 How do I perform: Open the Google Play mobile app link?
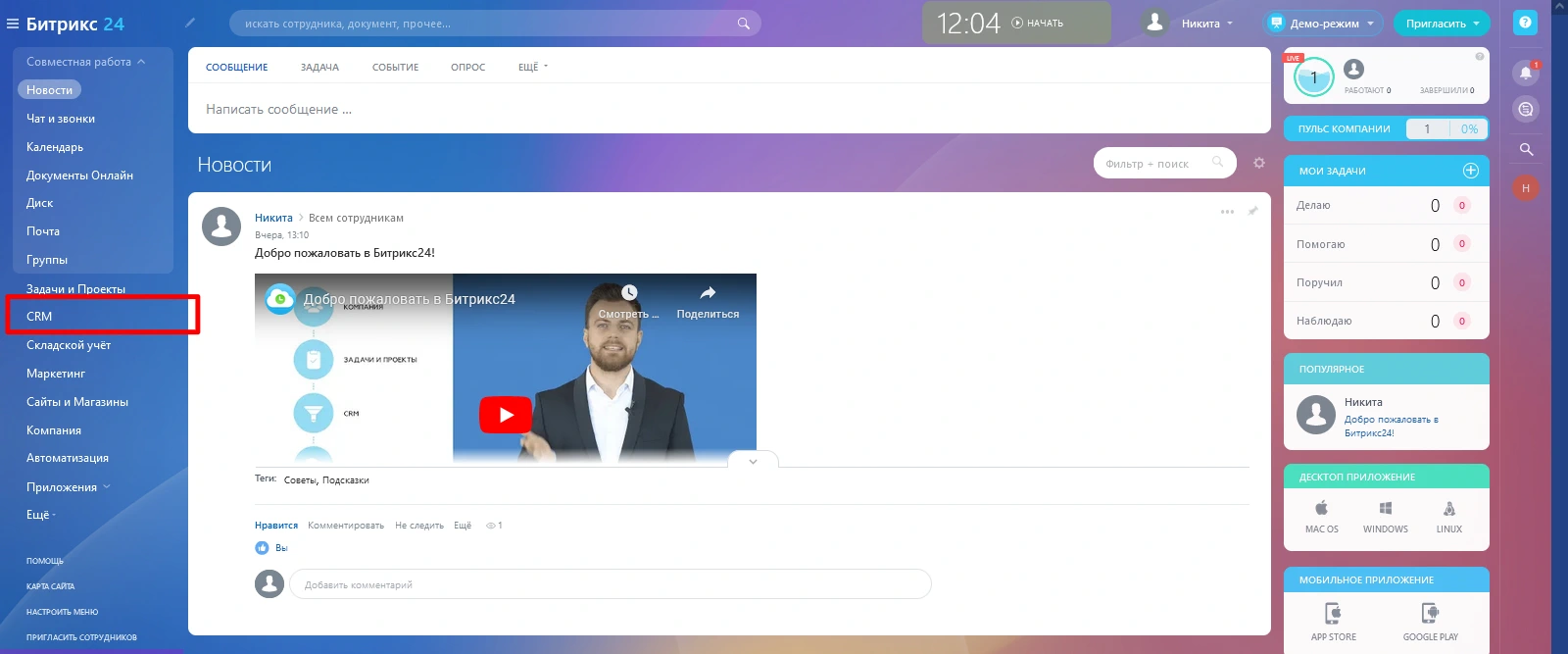point(1430,621)
